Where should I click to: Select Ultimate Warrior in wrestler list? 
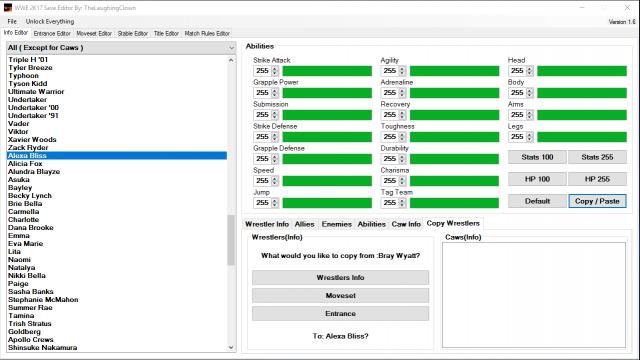coord(117,92)
